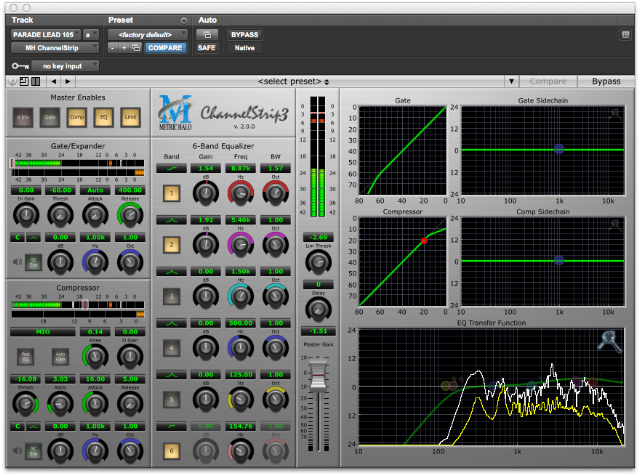Go to next preset with right arrow

[x=68, y=82]
